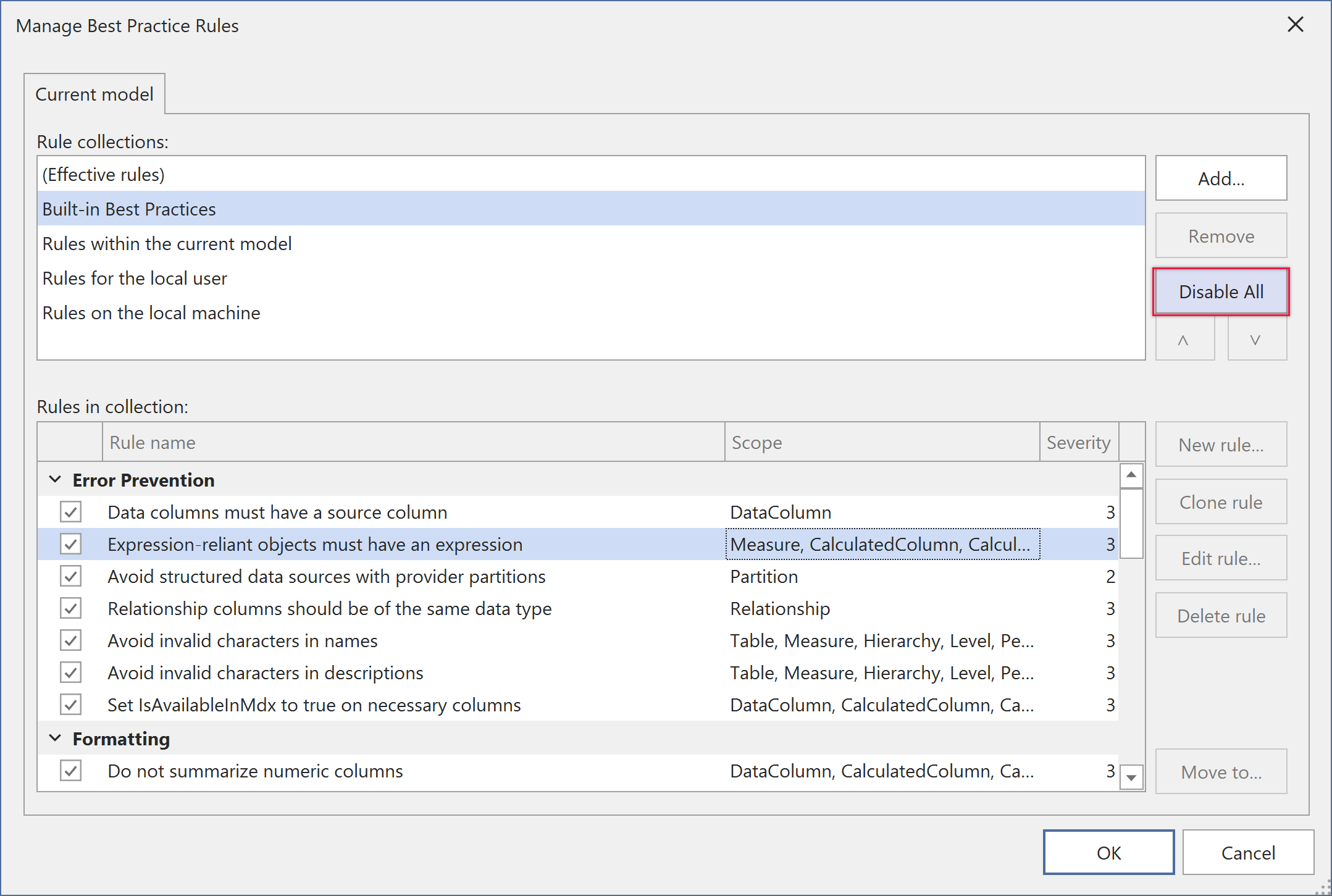Confirm changes with OK

[1108, 852]
